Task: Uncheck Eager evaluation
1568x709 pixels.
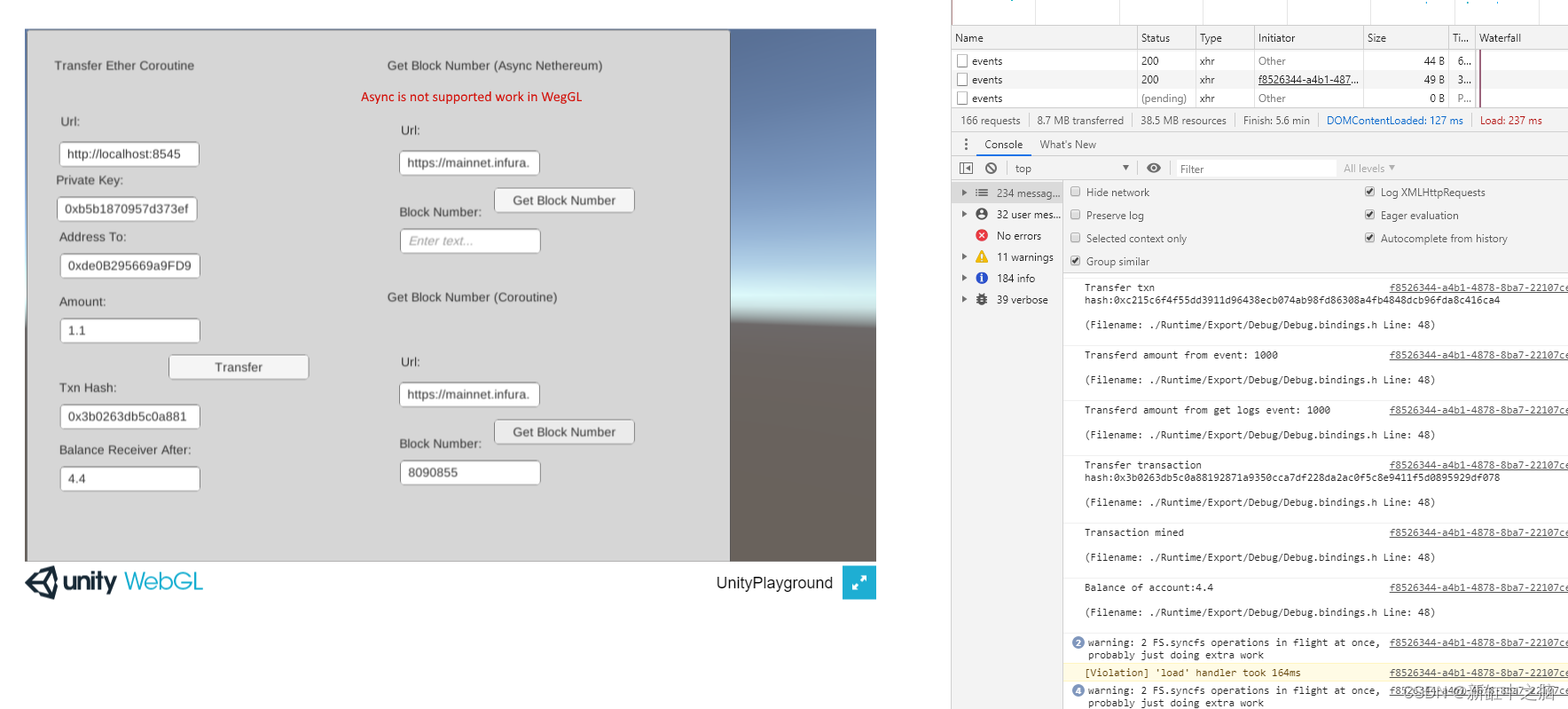Action: [x=1369, y=215]
